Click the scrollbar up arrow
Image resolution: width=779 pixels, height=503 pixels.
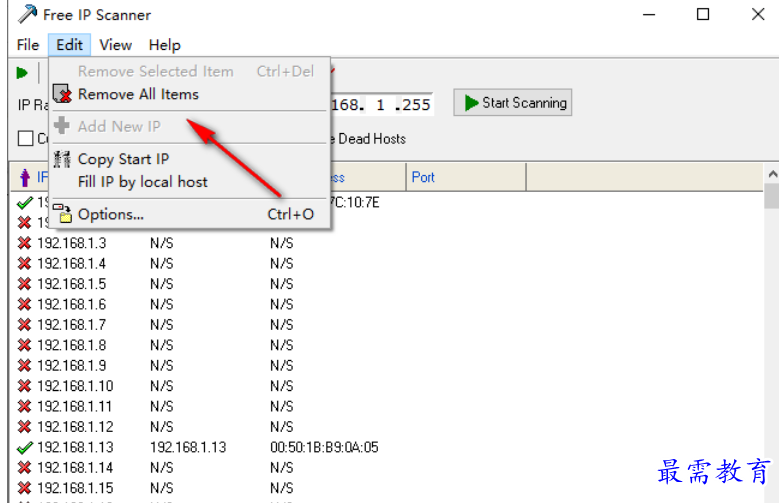point(772,174)
